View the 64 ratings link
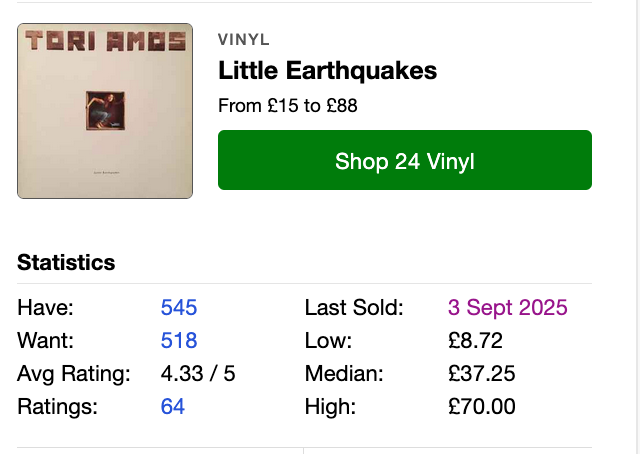Viewport: 640px width, 454px height. click(173, 406)
